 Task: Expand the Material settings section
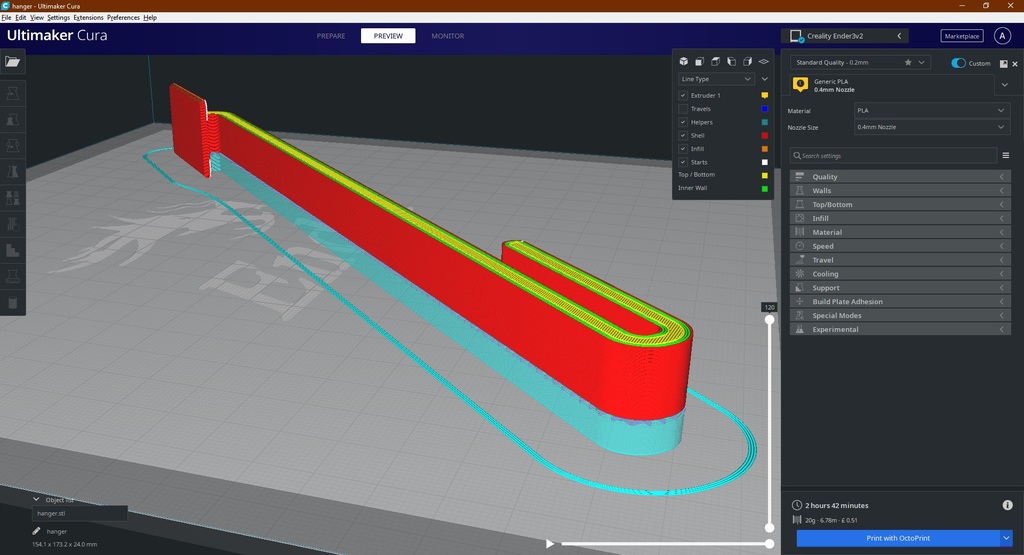[900, 232]
